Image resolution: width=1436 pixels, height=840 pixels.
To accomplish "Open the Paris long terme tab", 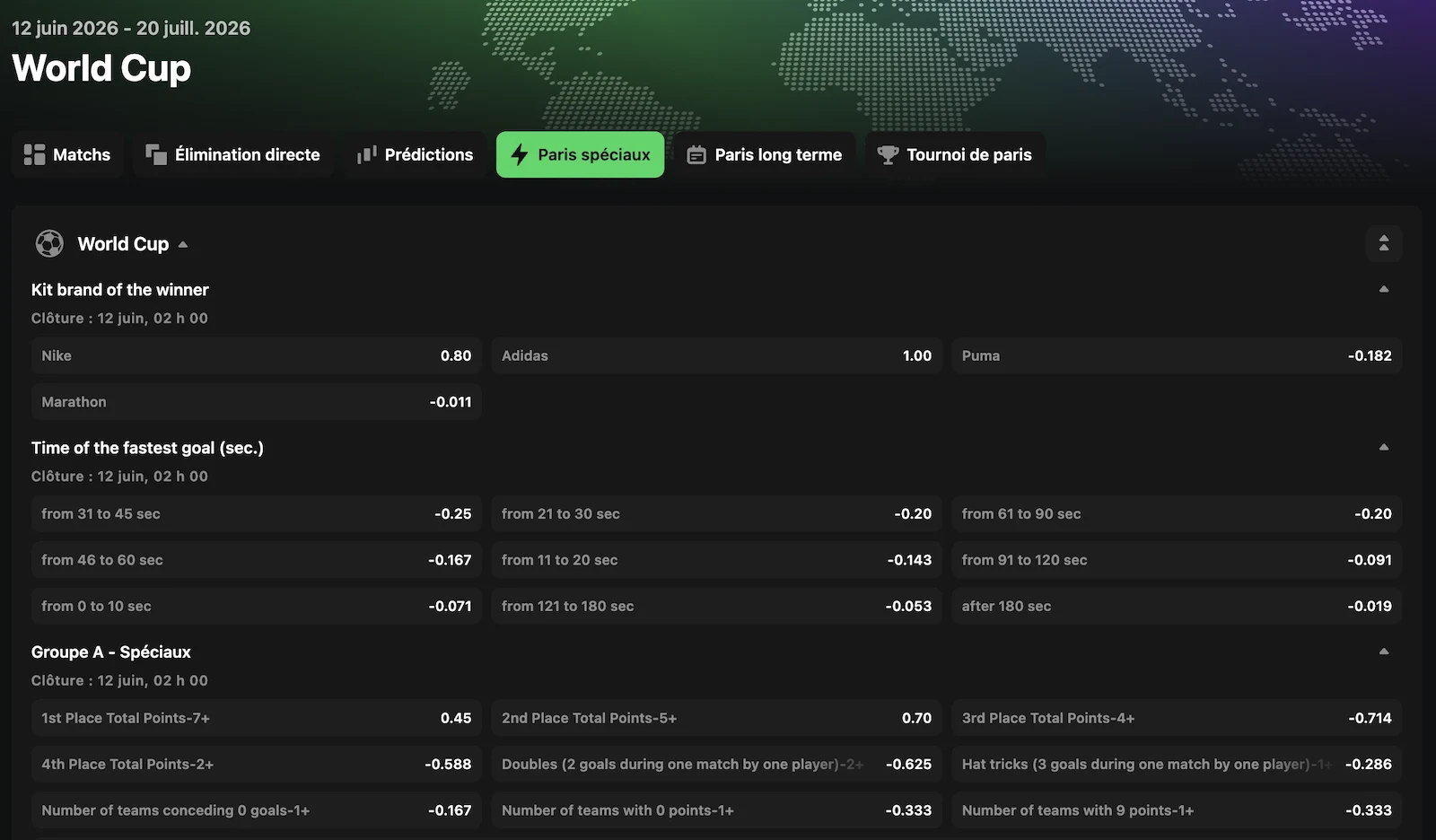I will (765, 154).
